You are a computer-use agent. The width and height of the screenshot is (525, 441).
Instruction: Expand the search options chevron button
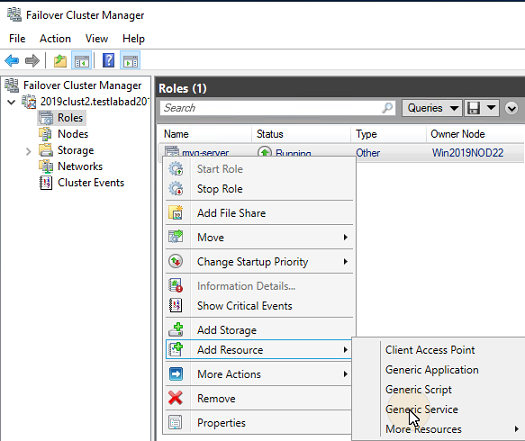pyautogui.click(x=511, y=108)
